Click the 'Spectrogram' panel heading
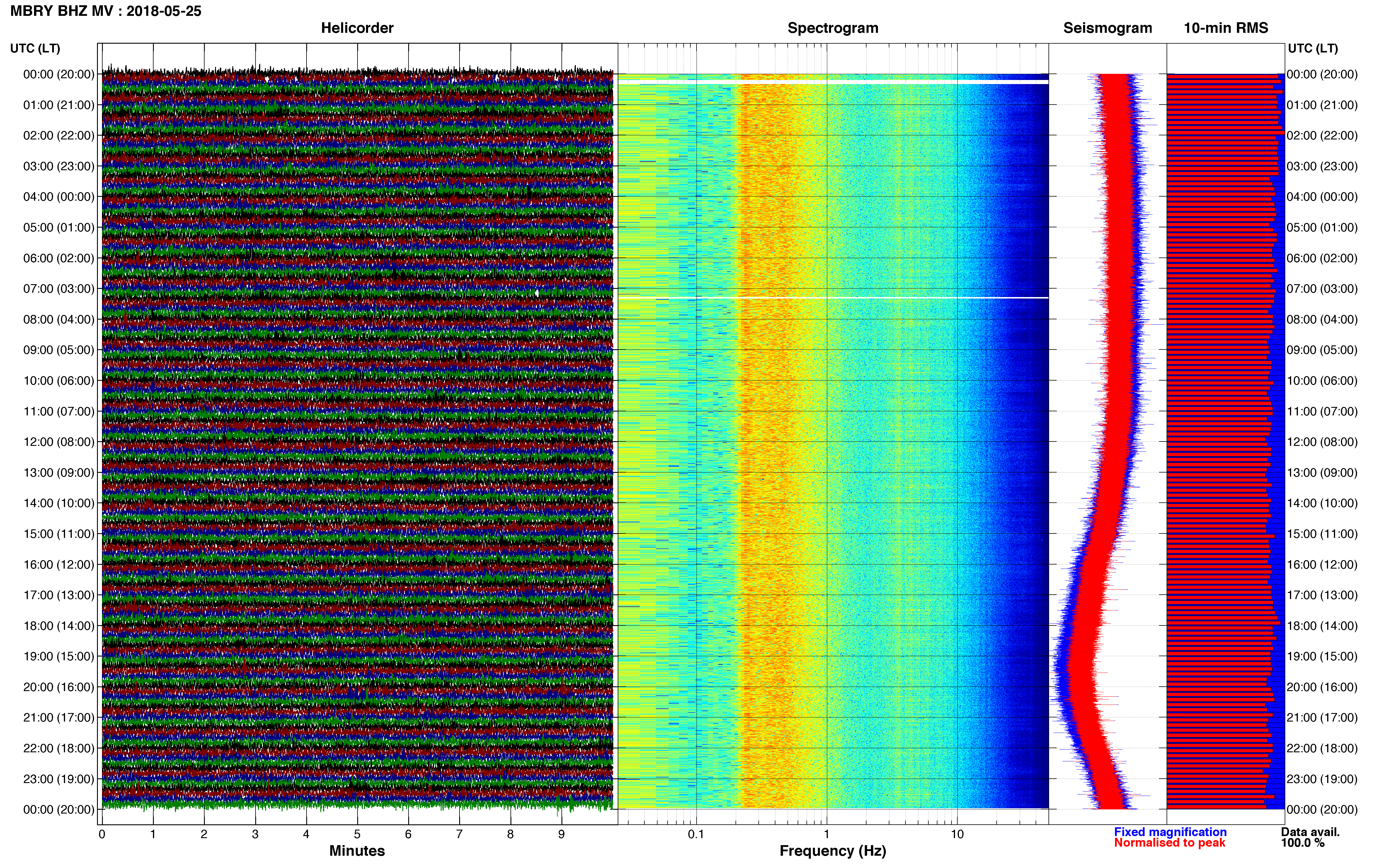Viewport: 1389px width, 868px height. [833, 28]
